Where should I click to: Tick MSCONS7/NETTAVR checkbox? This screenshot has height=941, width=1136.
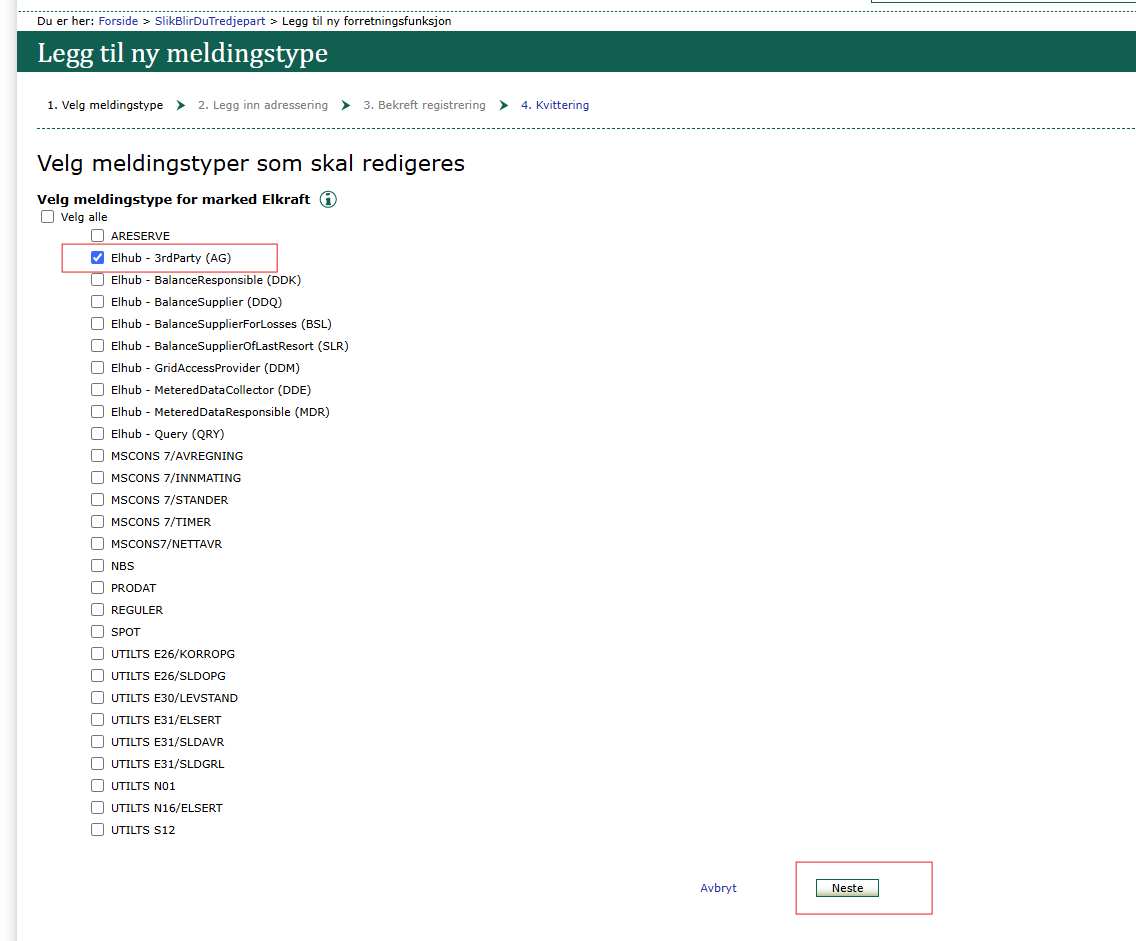tap(98, 543)
